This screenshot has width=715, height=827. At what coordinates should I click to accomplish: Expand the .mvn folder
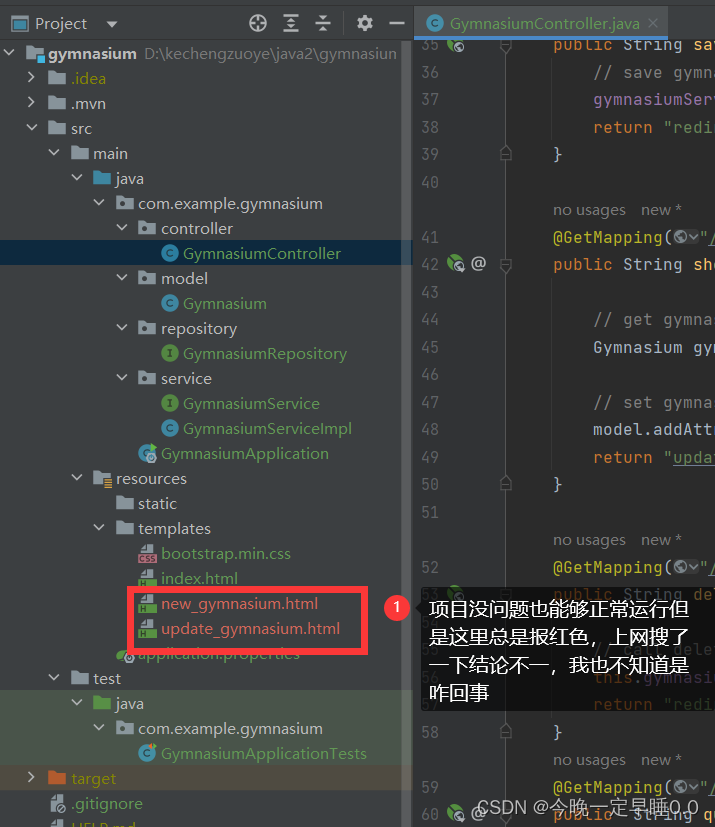31,102
